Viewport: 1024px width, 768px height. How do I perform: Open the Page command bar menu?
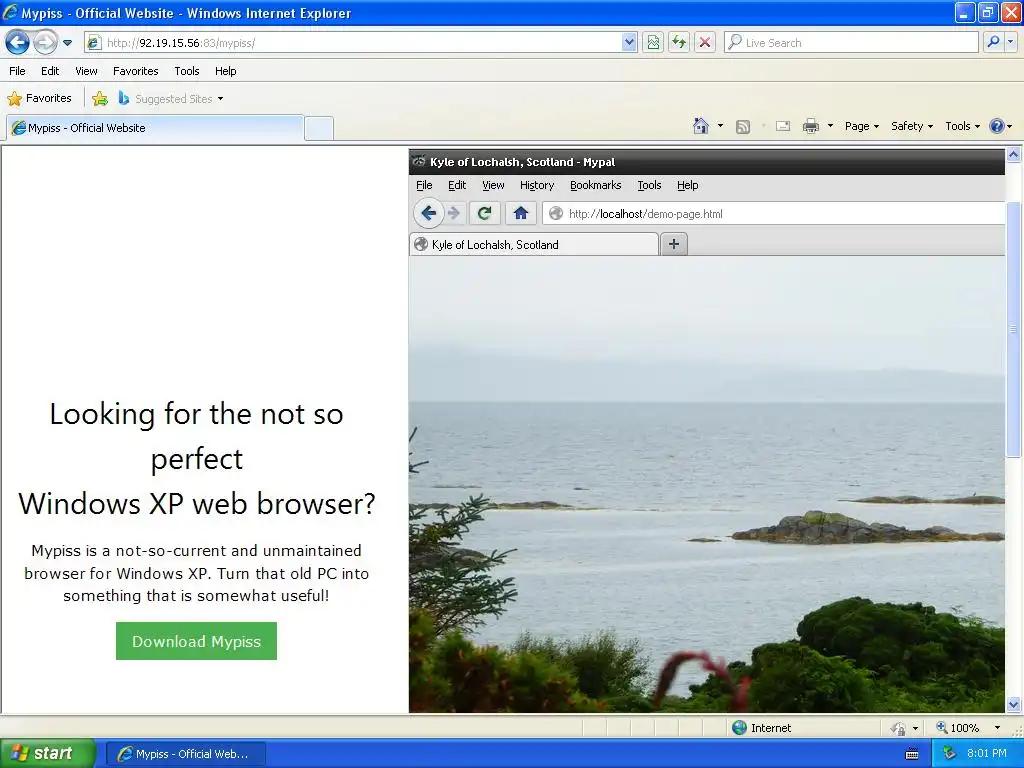[x=861, y=126]
